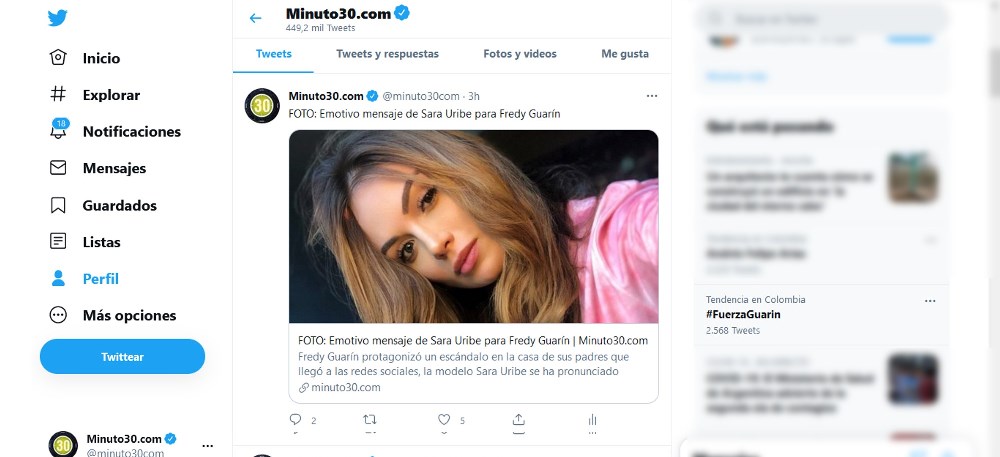Switch to Tweets y respuestas tab
Image resolution: width=1000 pixels, height=457 pixels.
(x=387, y=54)
